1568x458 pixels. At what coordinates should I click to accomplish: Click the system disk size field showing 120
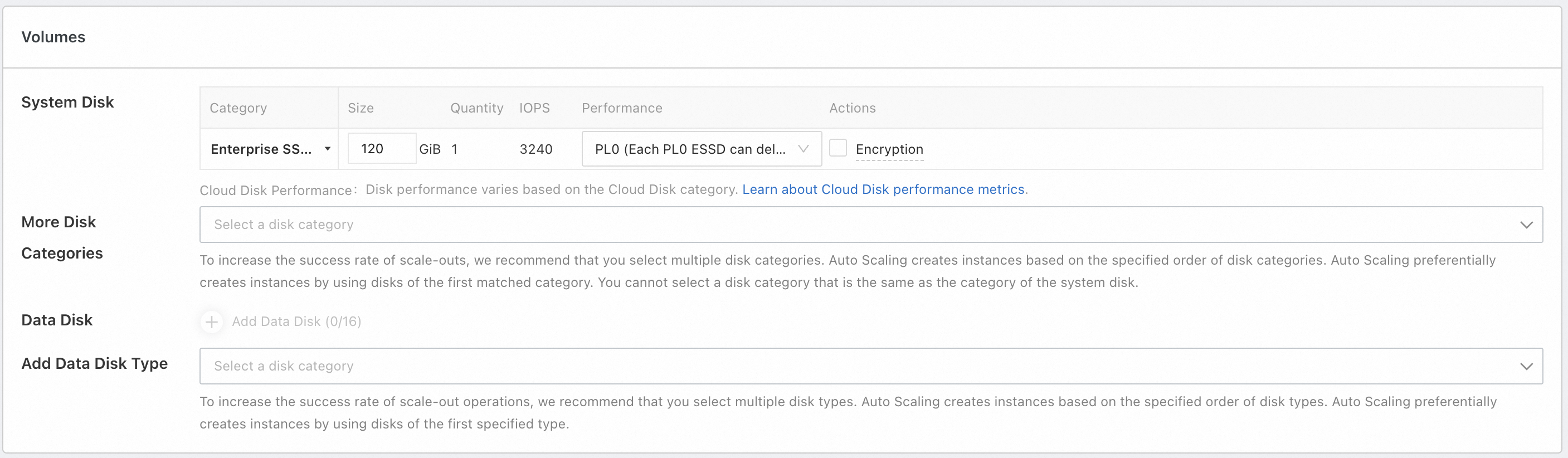[x=382, y=149]
